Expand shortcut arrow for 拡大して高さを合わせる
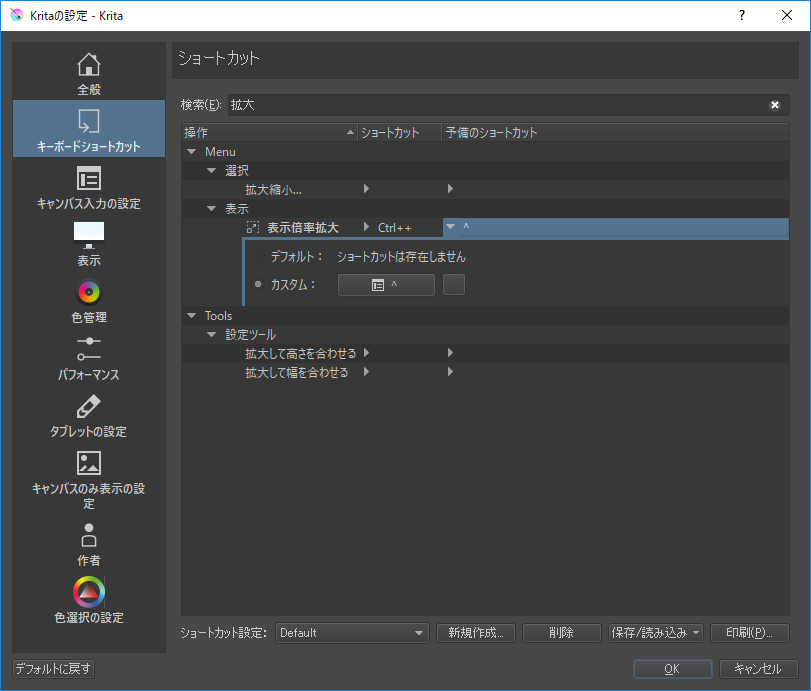The height and width of the screenshot is (691, 811). tap(366, 353)
